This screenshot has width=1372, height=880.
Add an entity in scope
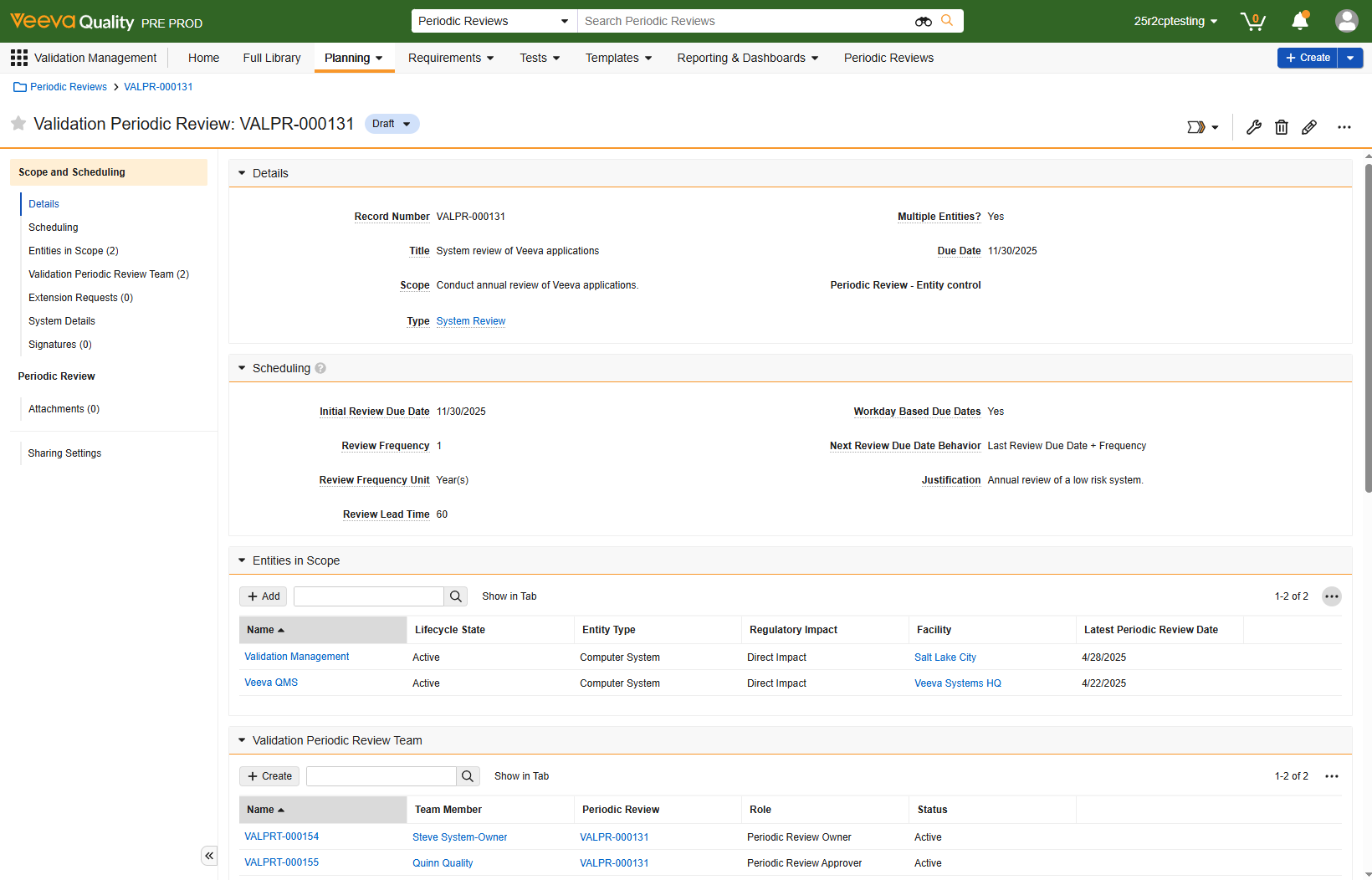coord(264,596)
